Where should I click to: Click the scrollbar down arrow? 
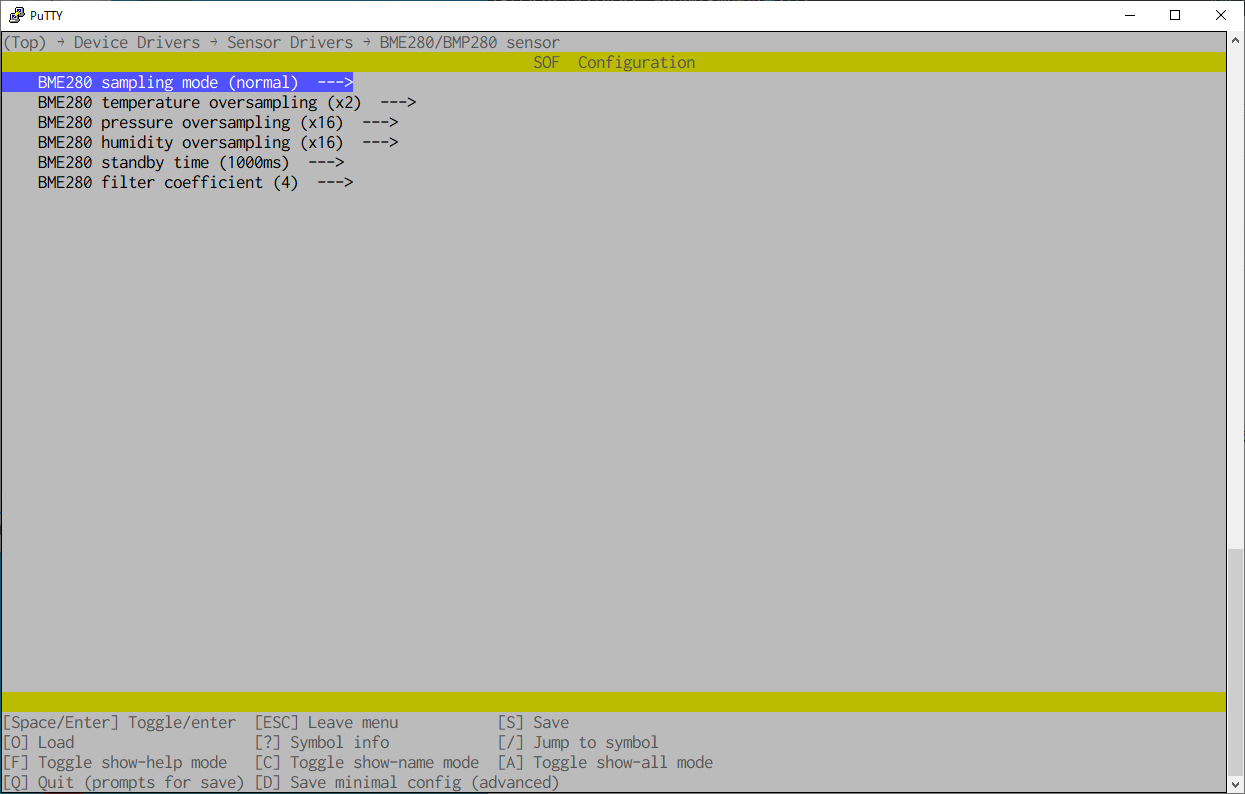1236,784
